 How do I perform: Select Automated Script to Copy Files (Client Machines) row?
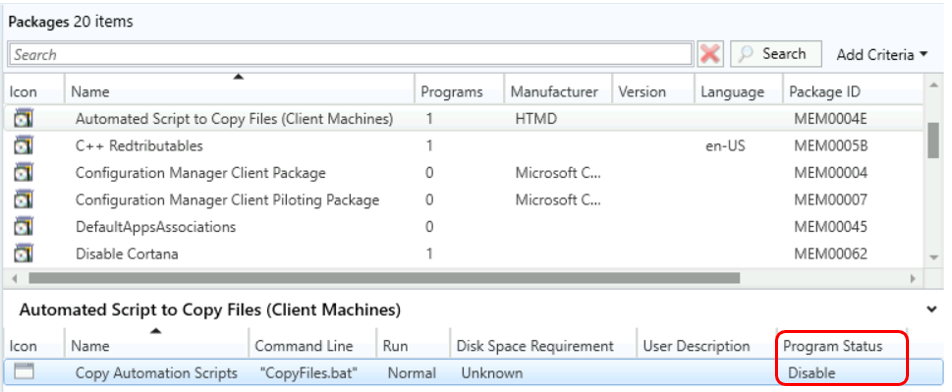pos(464,119)
